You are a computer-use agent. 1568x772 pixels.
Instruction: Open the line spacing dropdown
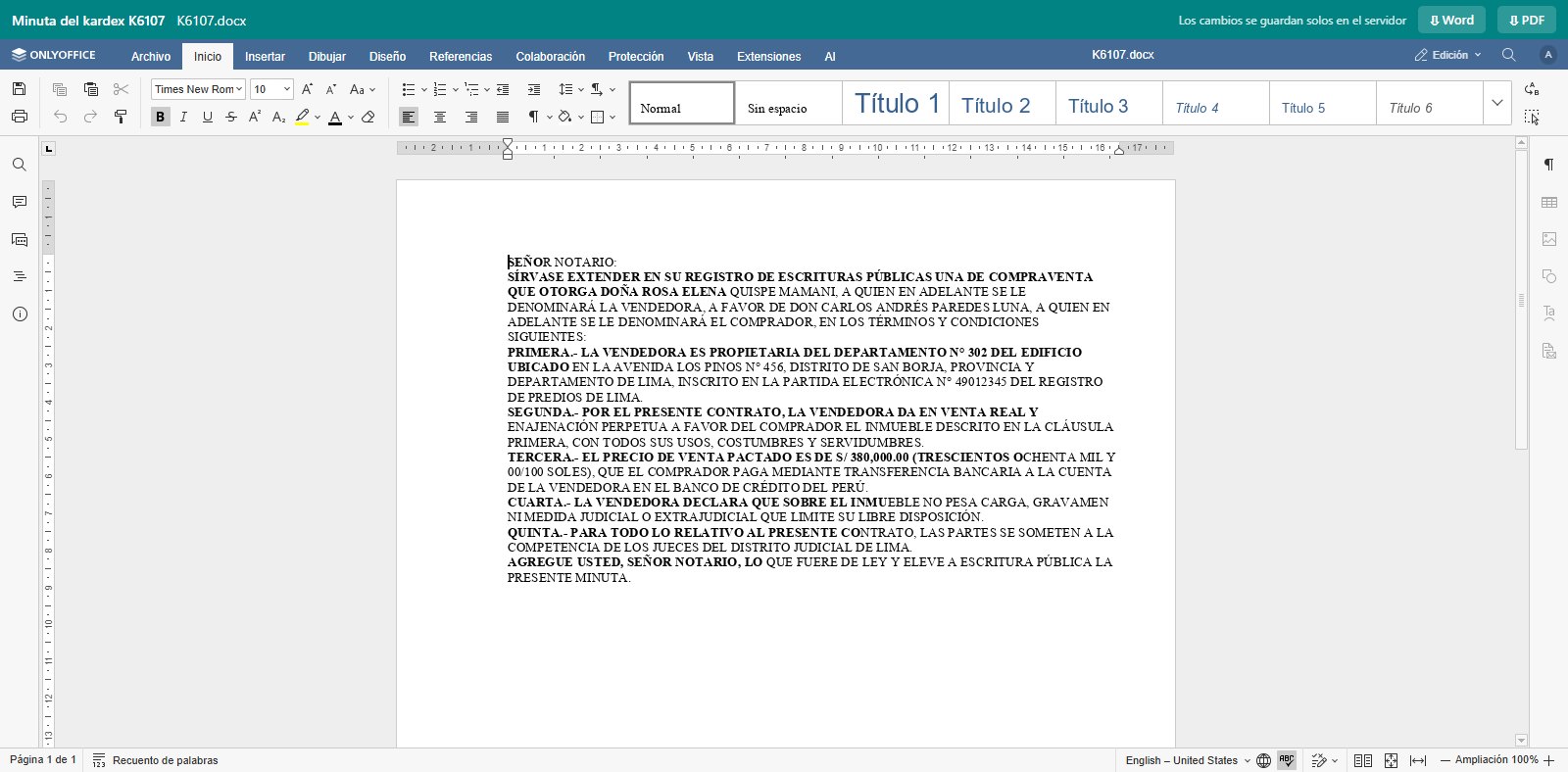coord(569,89)
